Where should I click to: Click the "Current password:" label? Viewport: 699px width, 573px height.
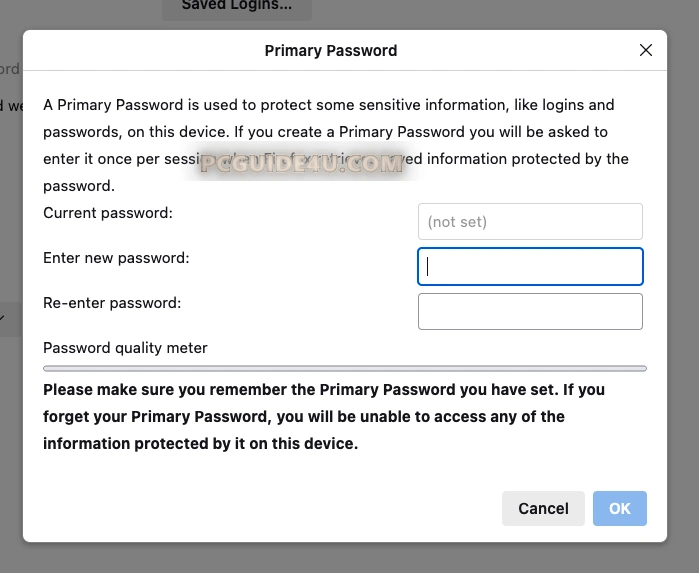tap(108, 213)
